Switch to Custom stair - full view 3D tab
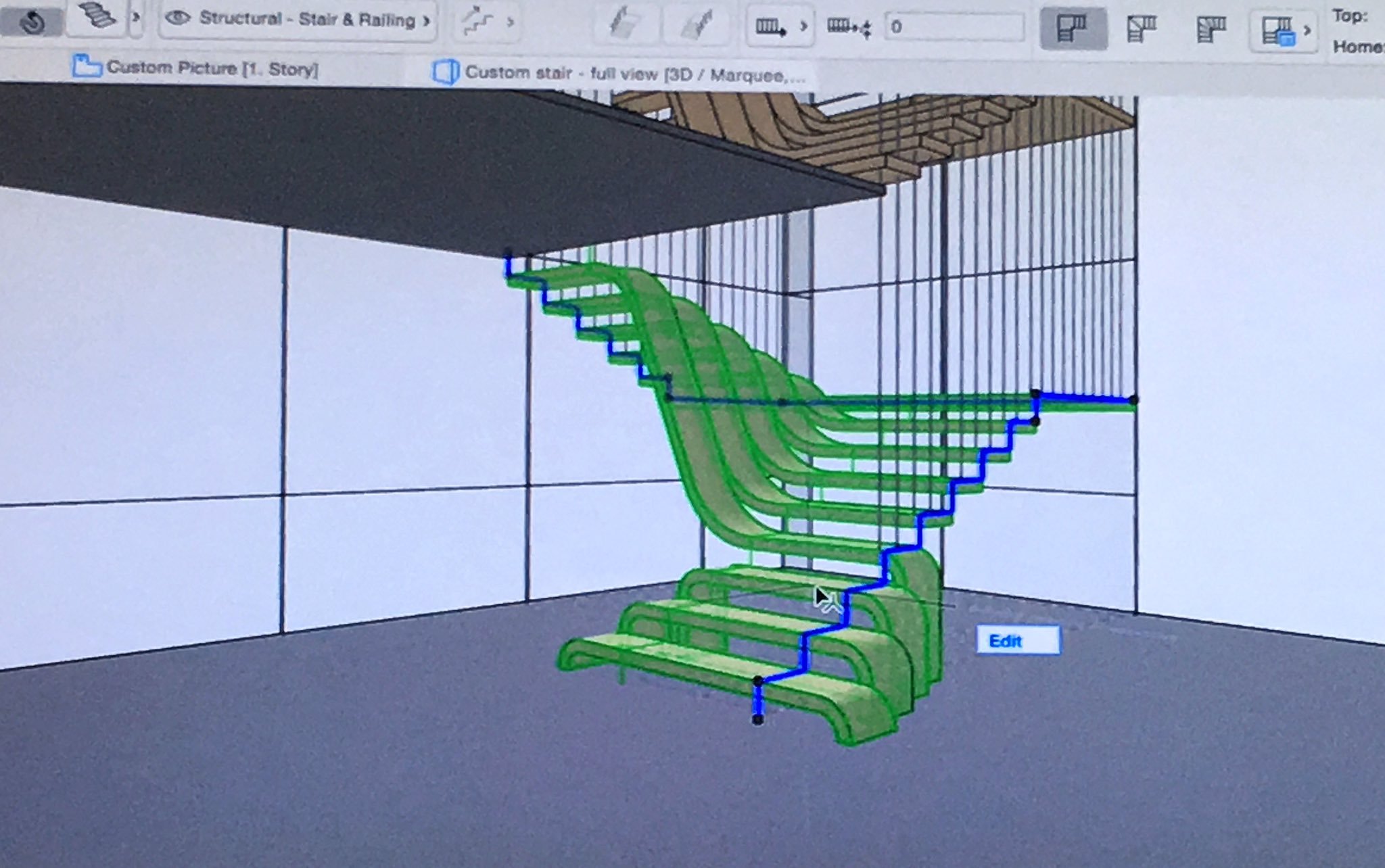 point(619,73)
